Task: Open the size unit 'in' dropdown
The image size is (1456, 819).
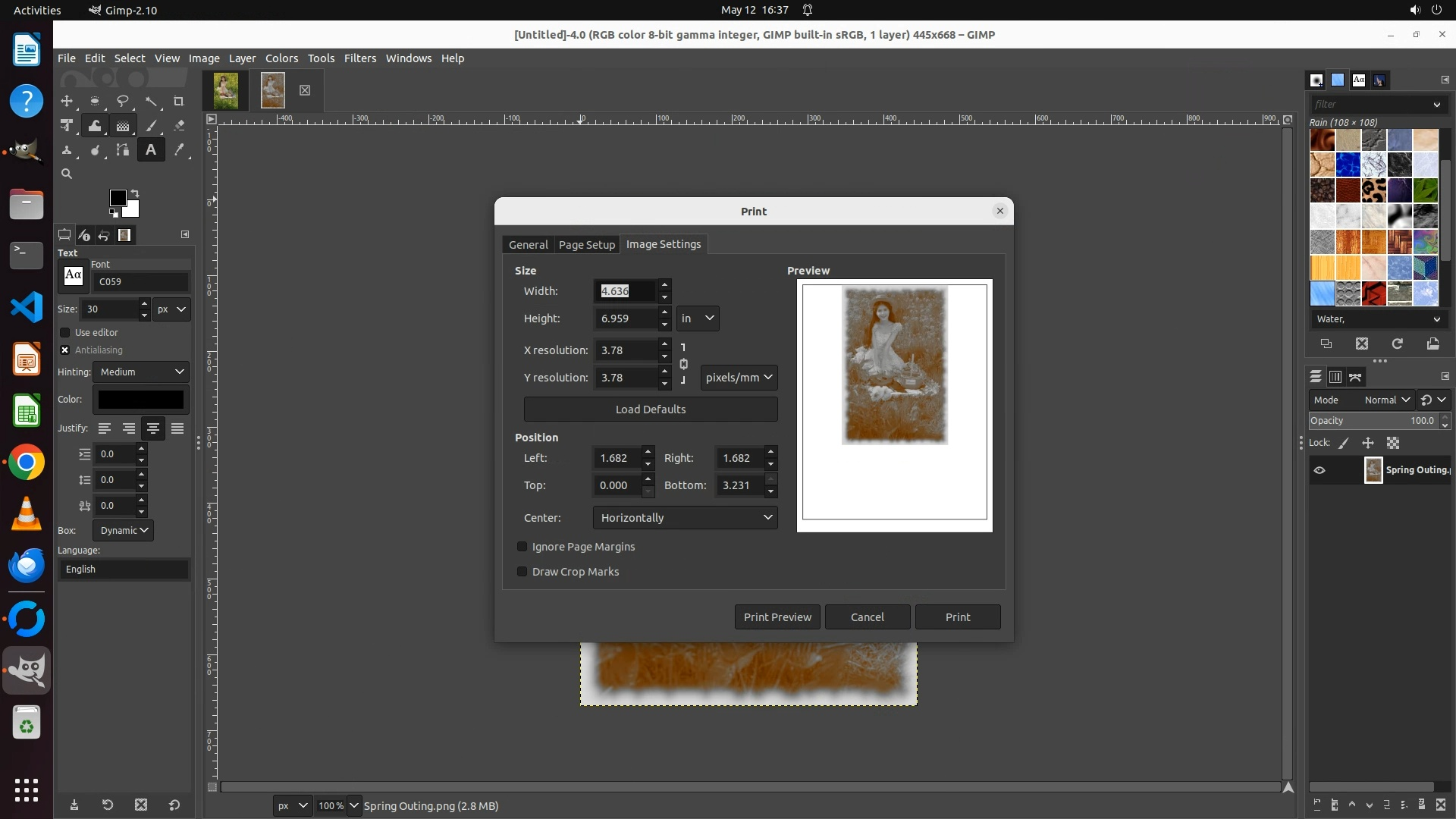Action: point(697,318)
